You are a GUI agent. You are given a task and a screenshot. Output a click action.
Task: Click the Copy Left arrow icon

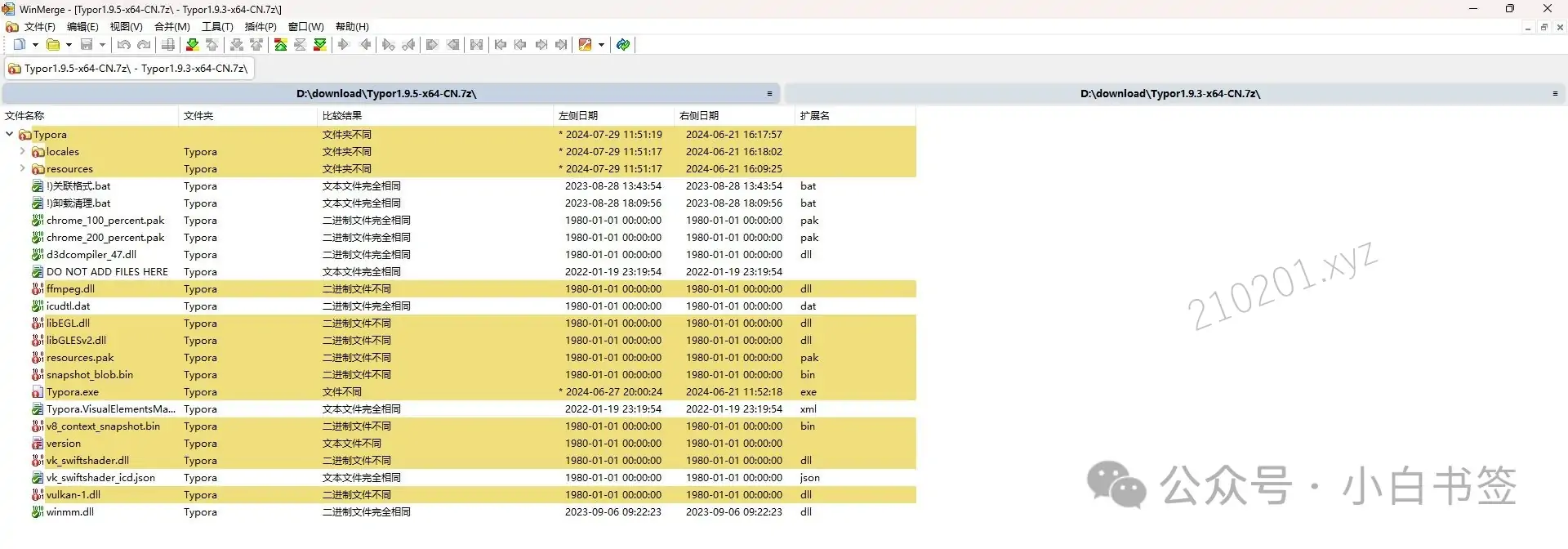tap(365, 45)
